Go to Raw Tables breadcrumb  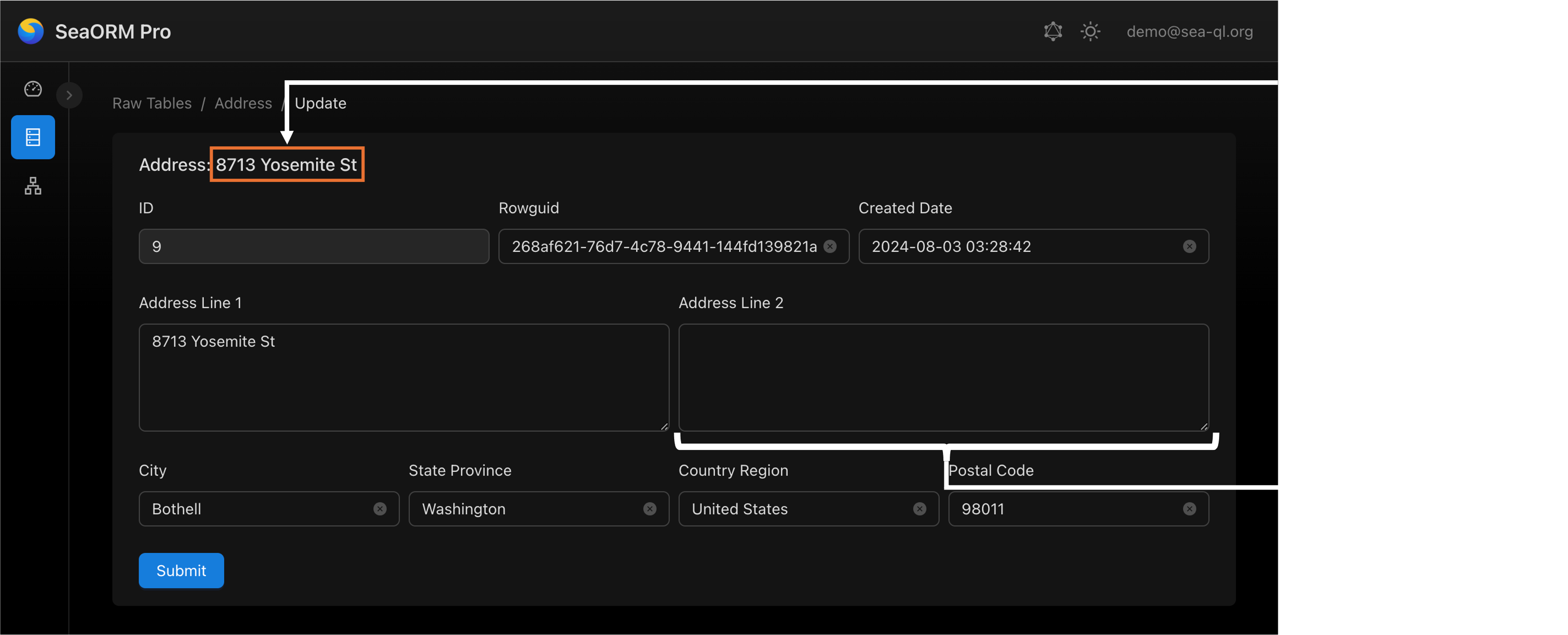[x=152, y=103]
